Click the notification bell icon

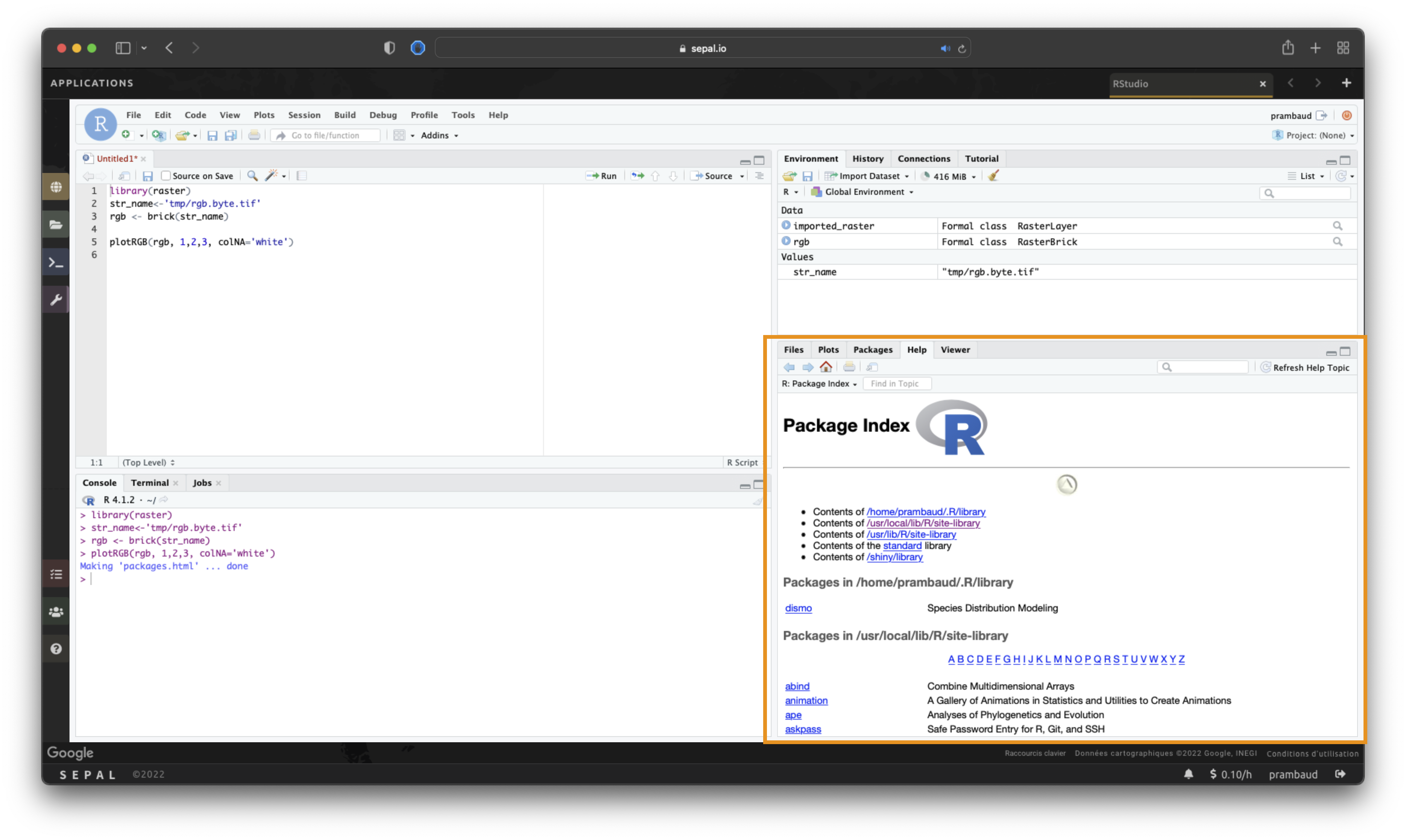pyautogui.click(x=1188, y=774)
